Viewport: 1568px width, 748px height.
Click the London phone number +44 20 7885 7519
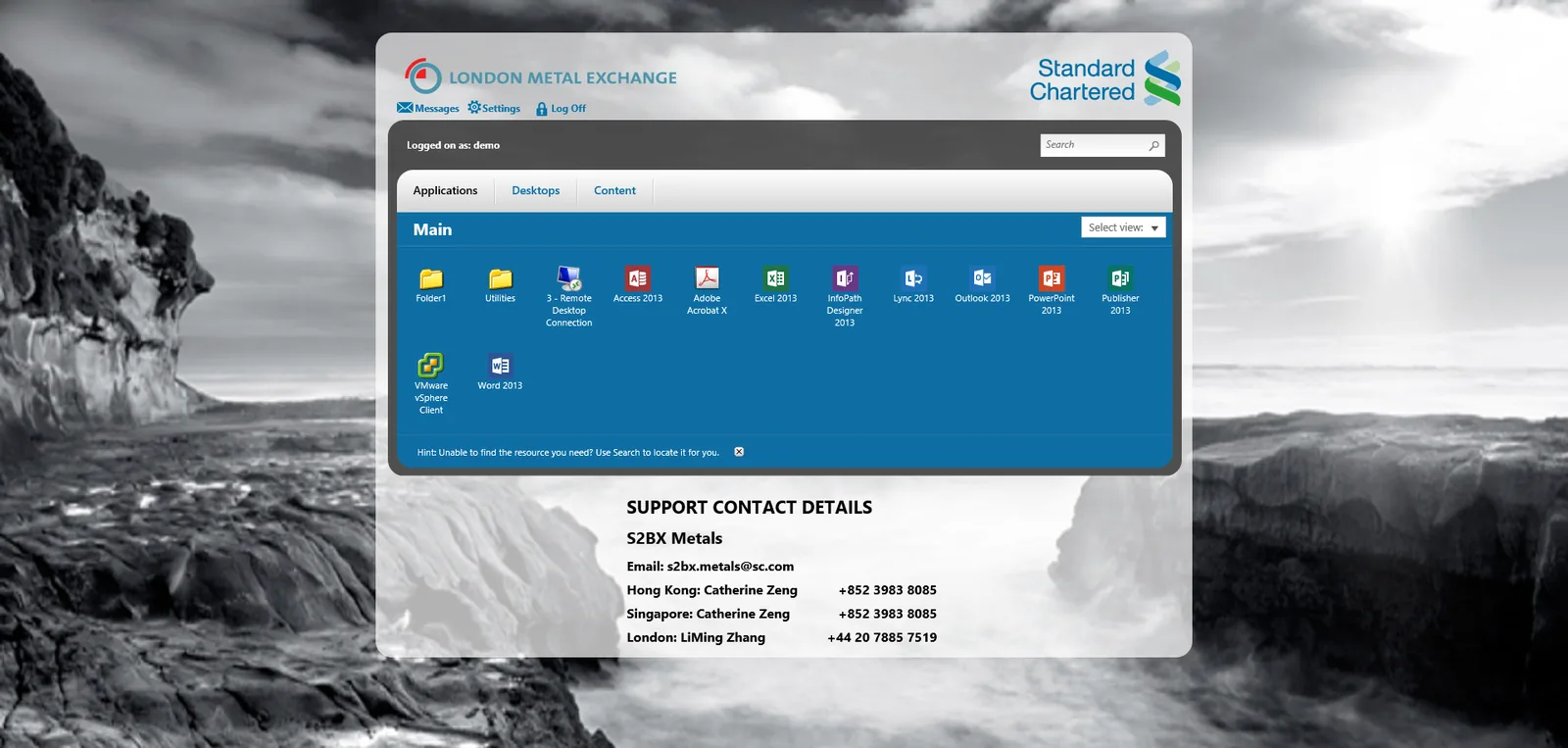click(x=882, y=637)
